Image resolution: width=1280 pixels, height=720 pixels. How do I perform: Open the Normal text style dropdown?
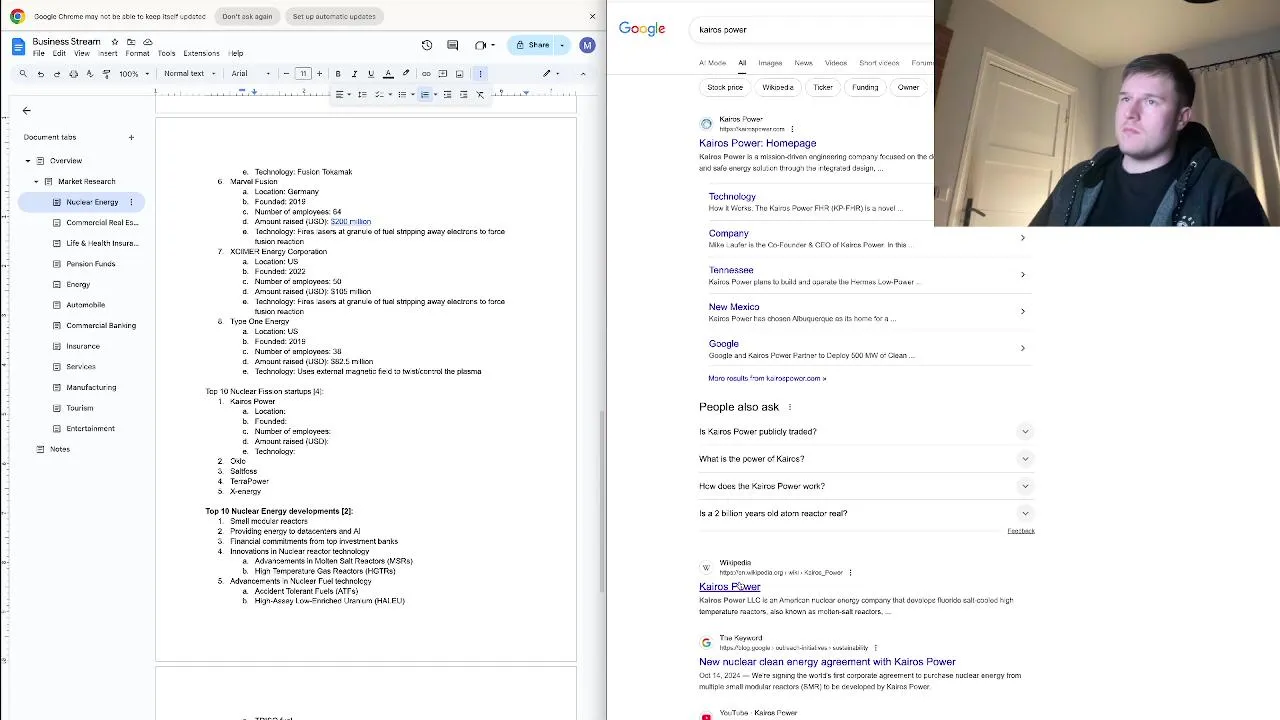(189, 74)
